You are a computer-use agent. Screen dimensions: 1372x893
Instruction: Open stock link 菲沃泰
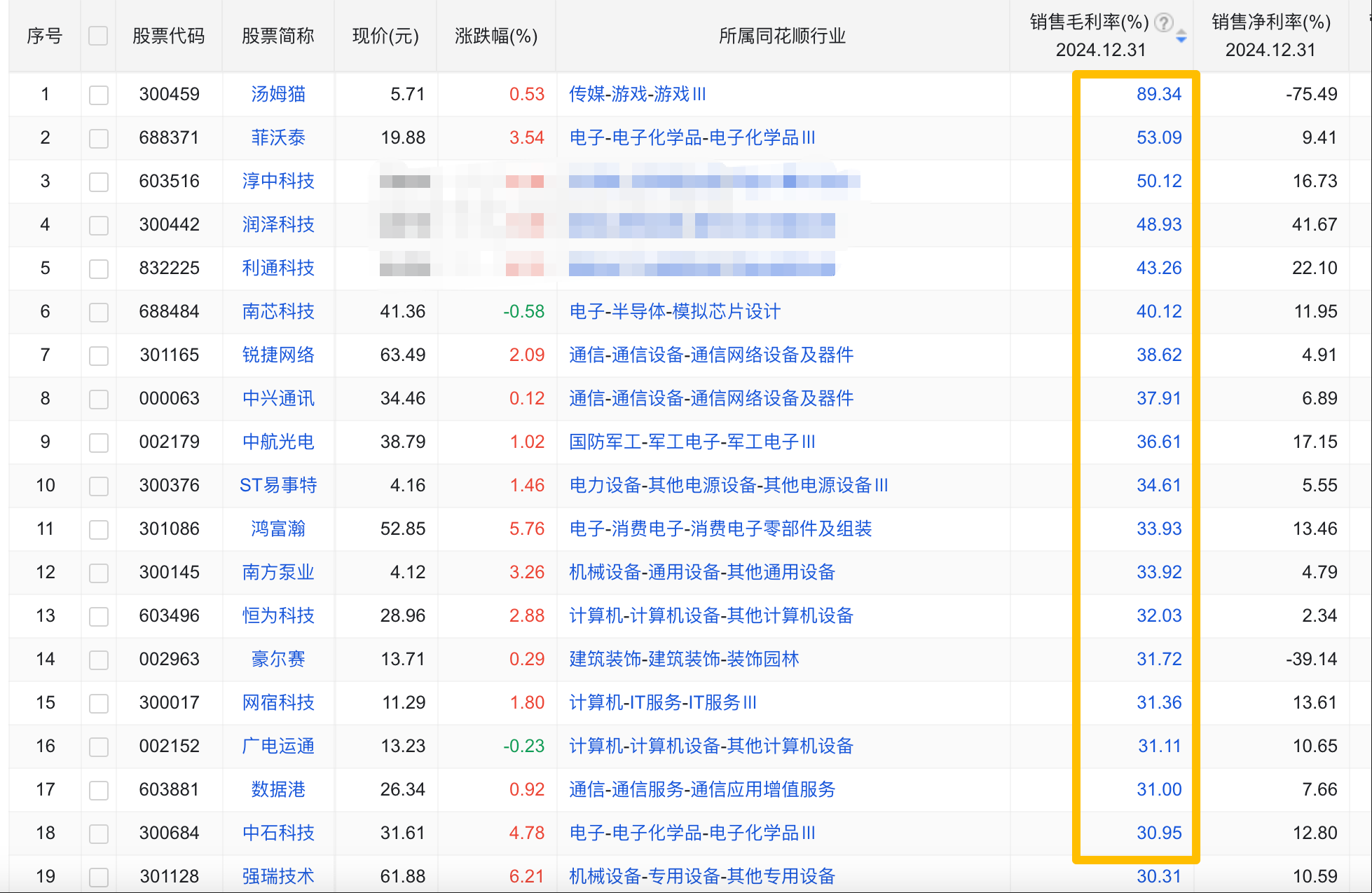tap(278, 137)
